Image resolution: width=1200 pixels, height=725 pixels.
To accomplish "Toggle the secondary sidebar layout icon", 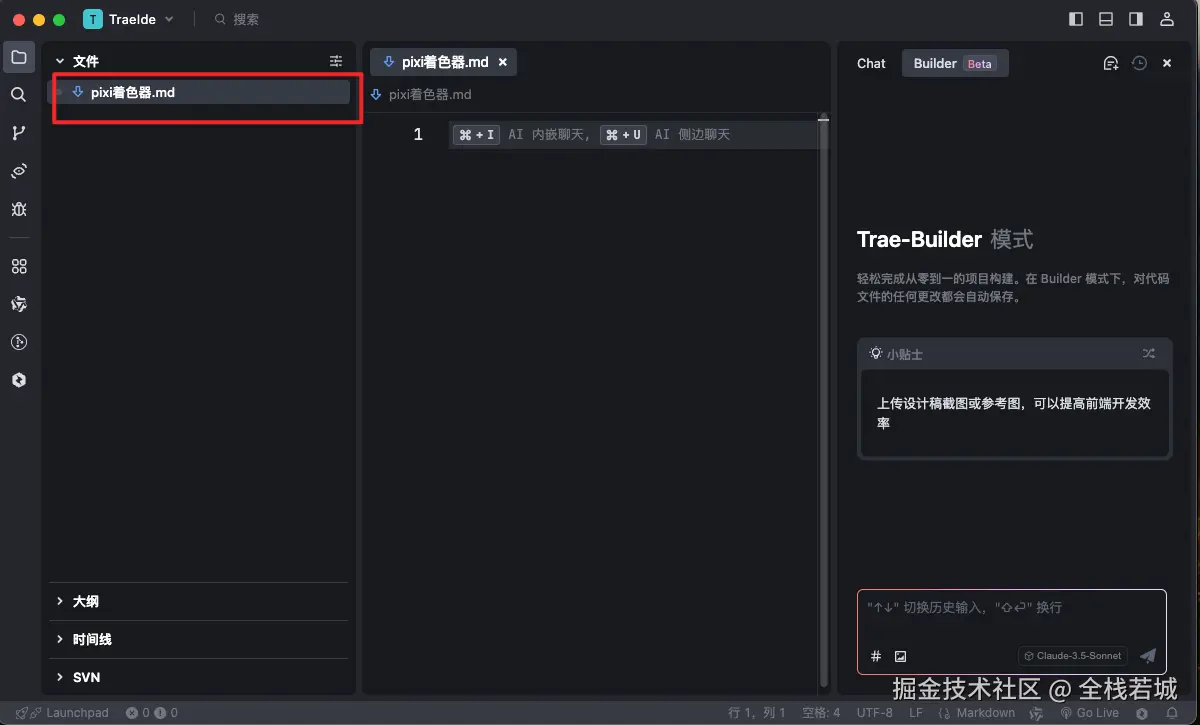I will point(1136,19).
